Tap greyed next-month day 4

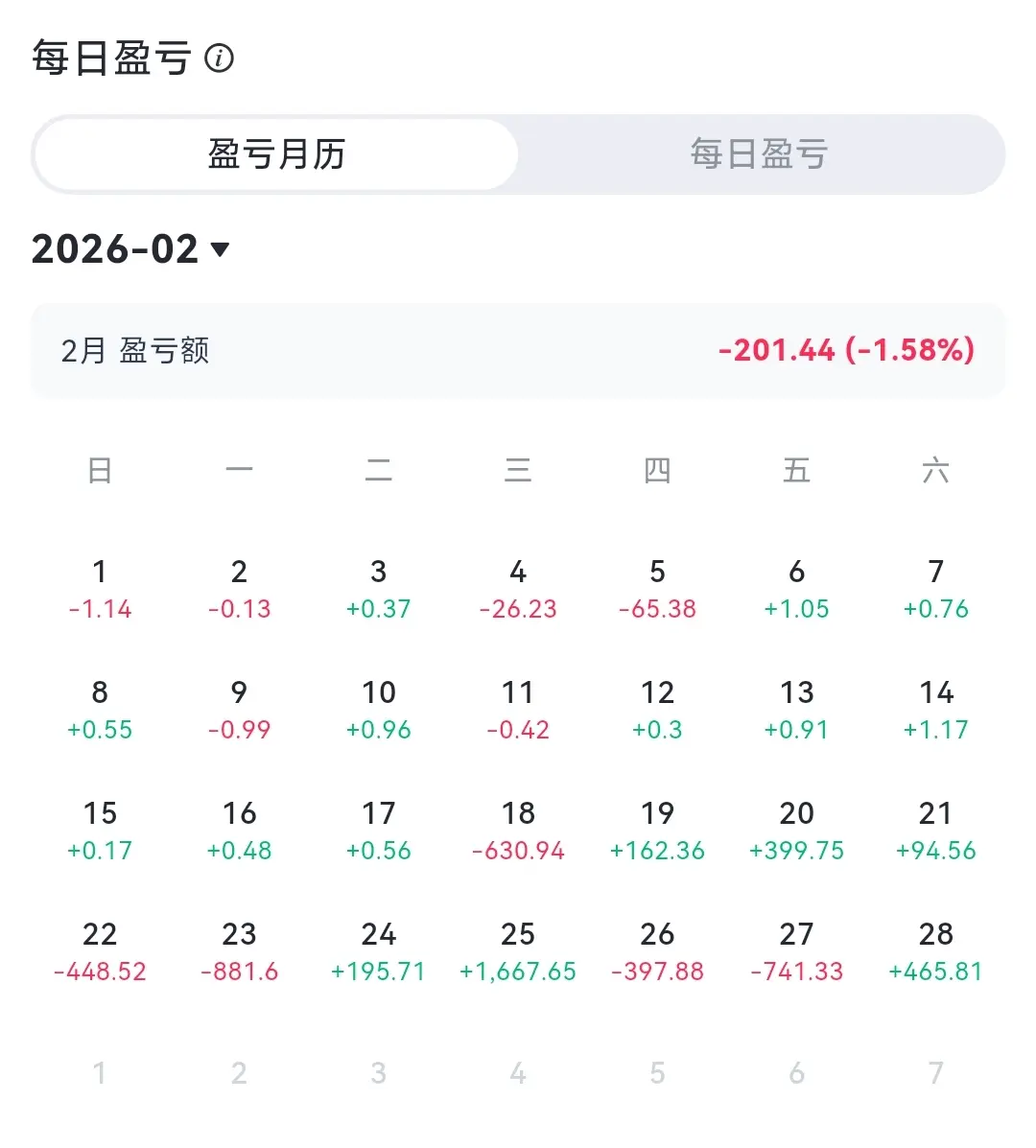tap(518, 1073)
